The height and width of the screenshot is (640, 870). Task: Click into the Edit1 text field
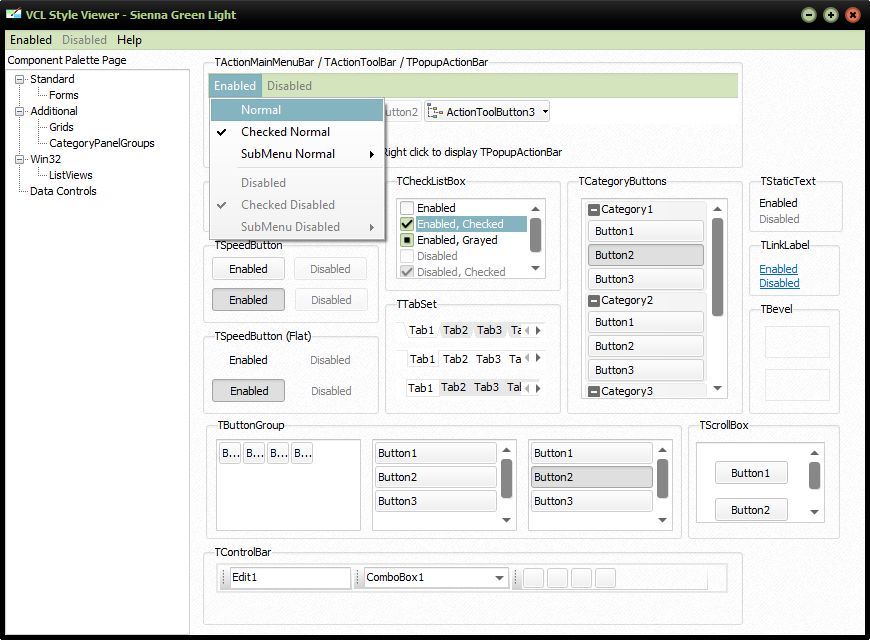click(291, 578)
